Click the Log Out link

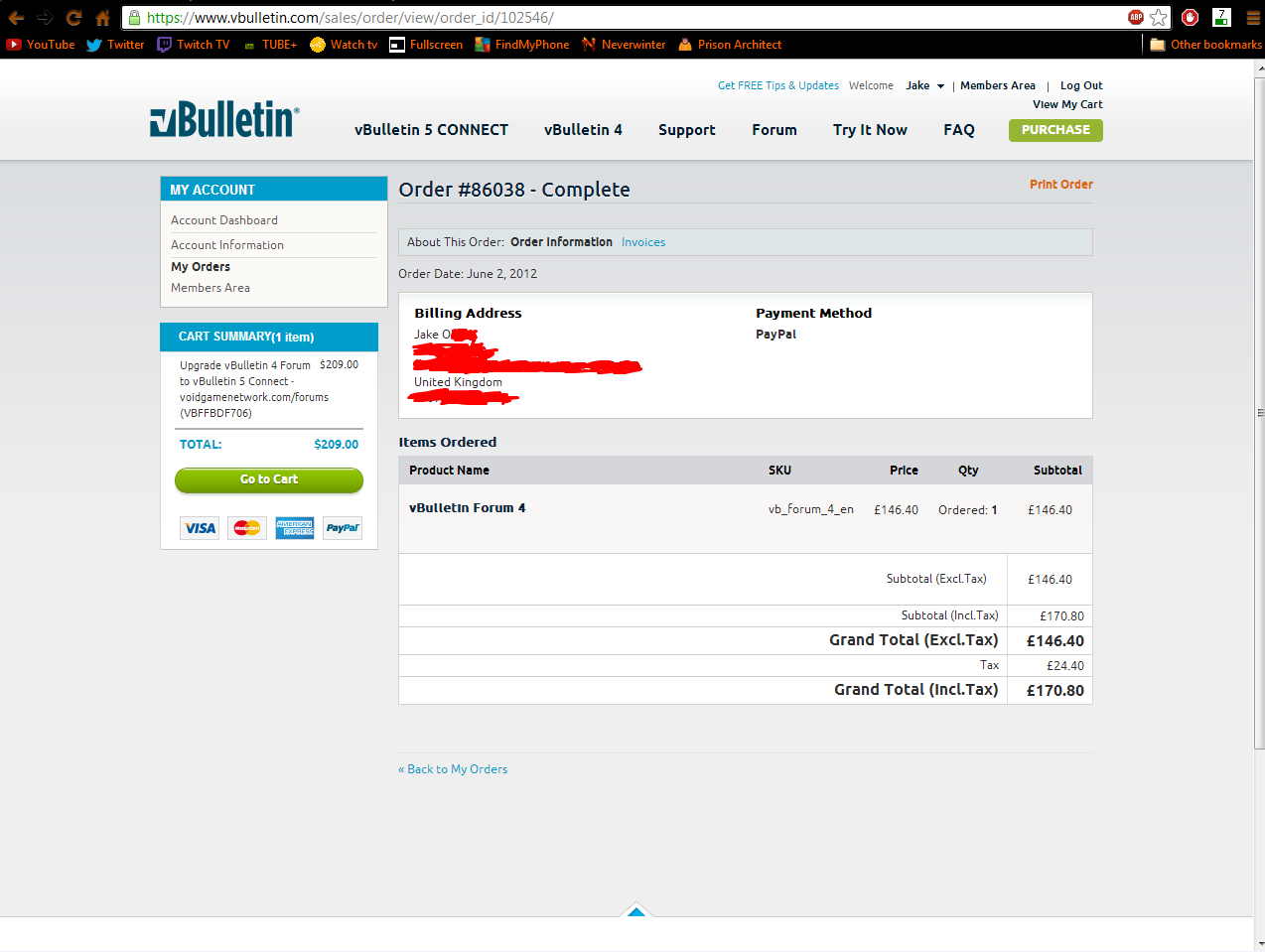1081,85
